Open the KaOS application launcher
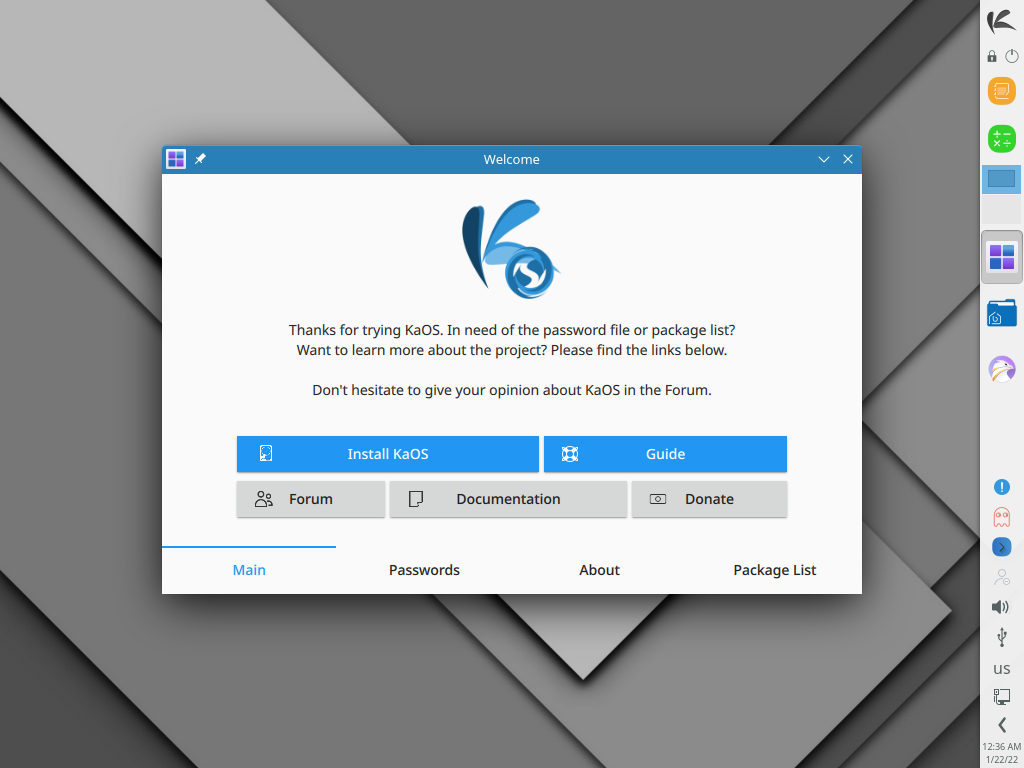Image resolution: width=1024 pixels, height=768 pixels. [1001, 21]
